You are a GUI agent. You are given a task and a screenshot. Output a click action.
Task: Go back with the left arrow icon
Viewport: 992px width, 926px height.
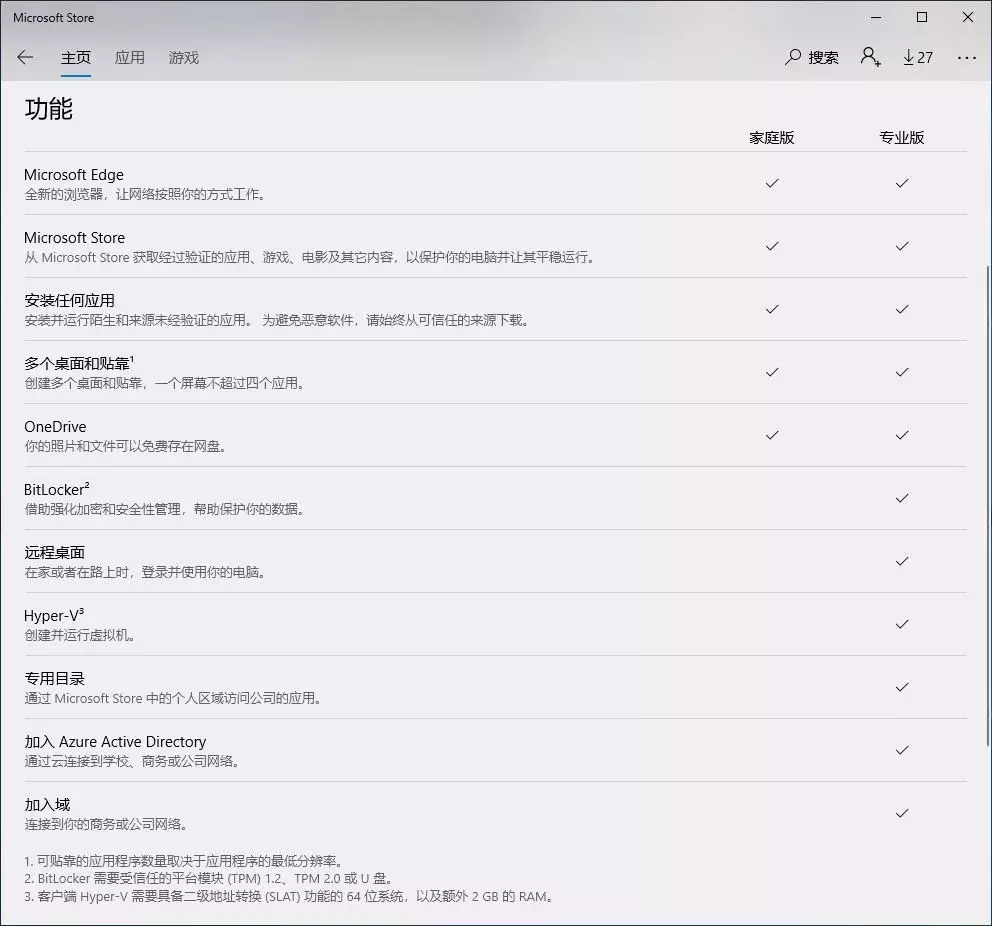pos(25,58)
